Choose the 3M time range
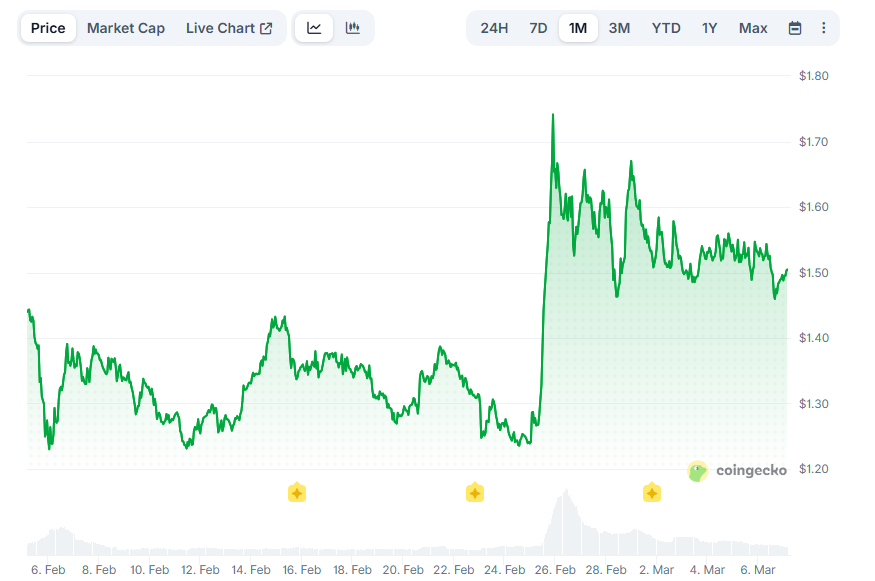The height and width of the screenshot is (581, 875). point(619,28)
